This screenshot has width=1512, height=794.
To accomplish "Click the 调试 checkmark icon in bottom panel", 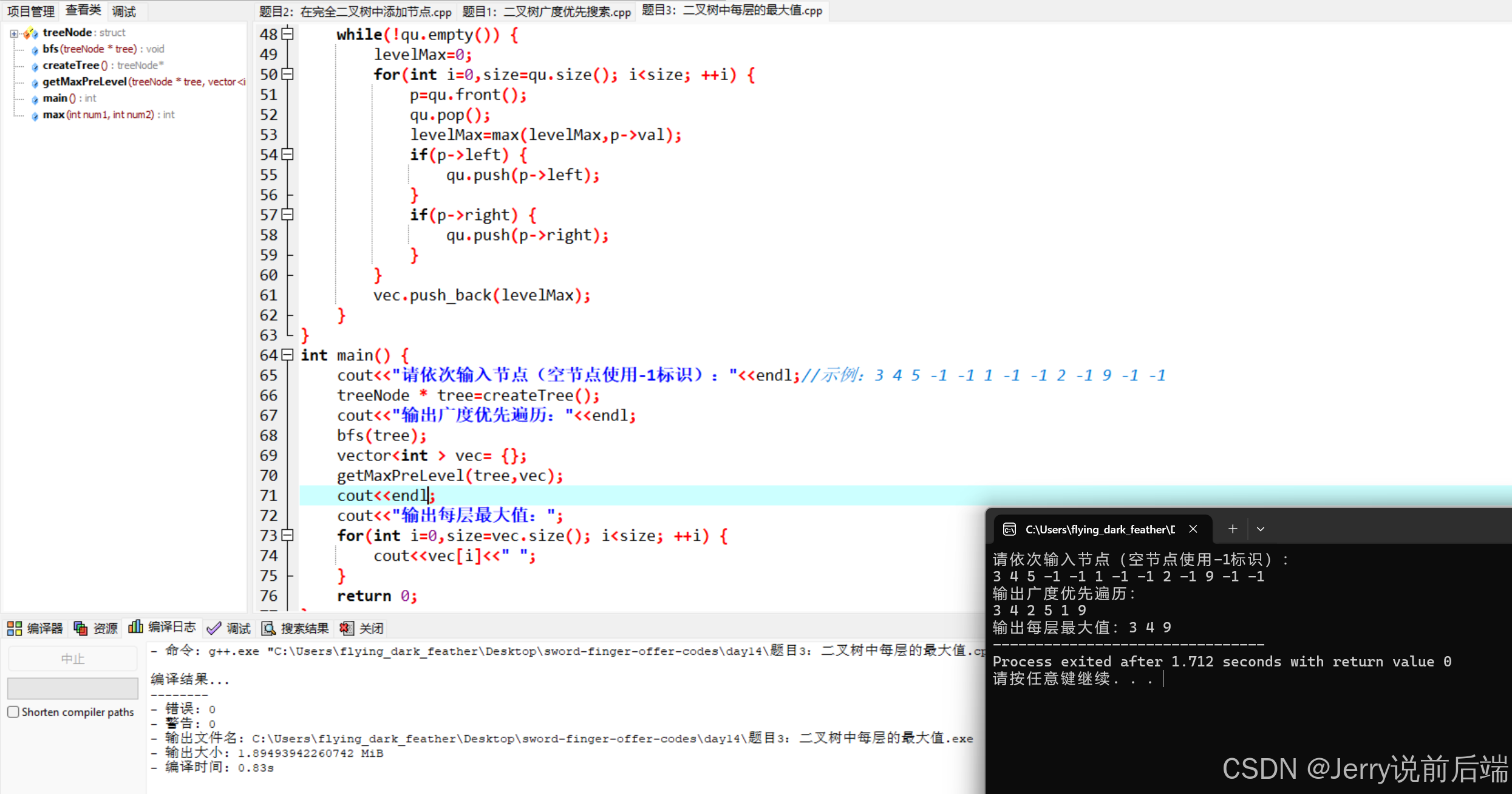I will [214, 628].
